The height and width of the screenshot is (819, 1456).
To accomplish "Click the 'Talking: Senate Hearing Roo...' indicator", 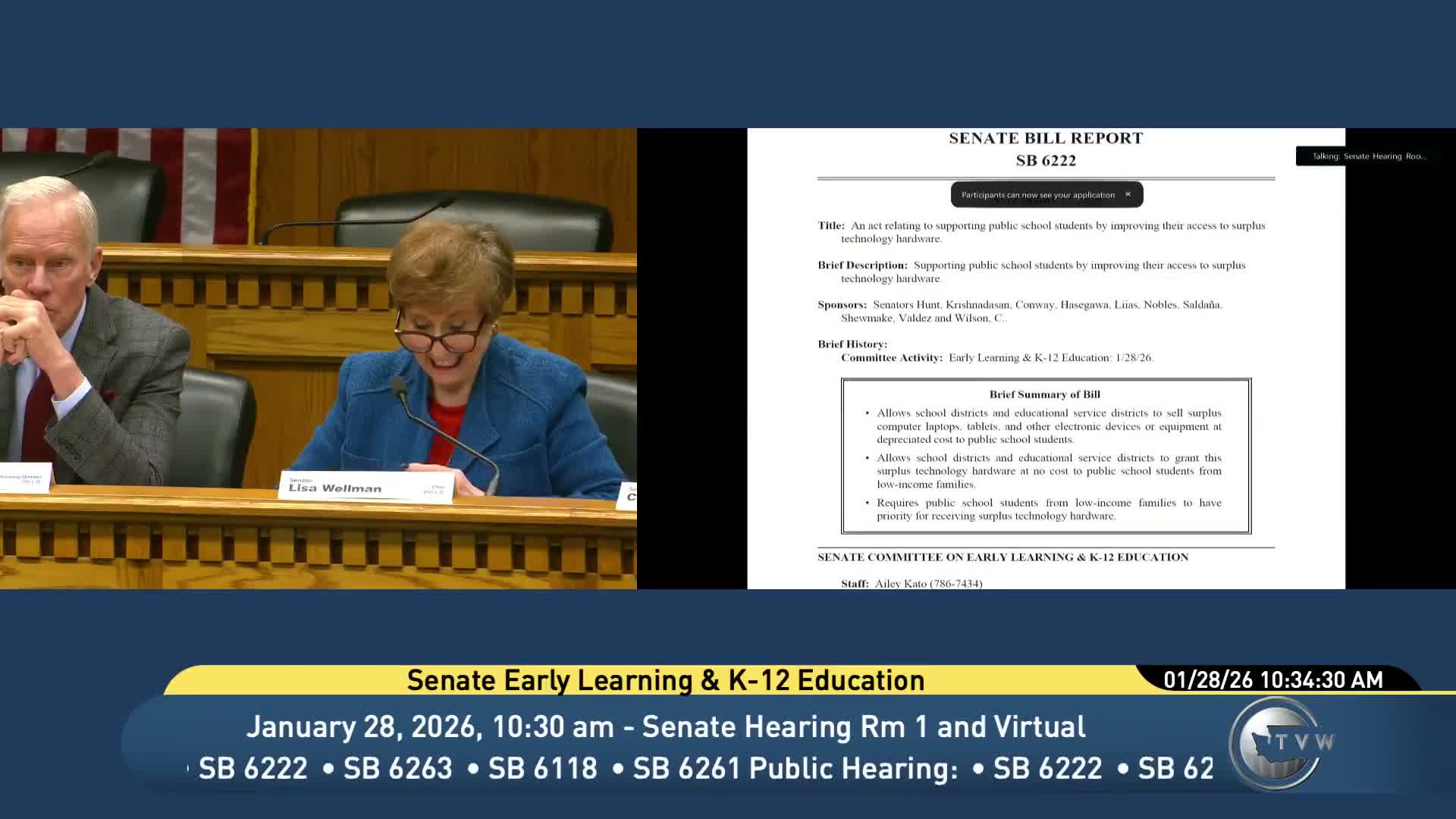I will pyautogui.click(x=1369, y=156).
